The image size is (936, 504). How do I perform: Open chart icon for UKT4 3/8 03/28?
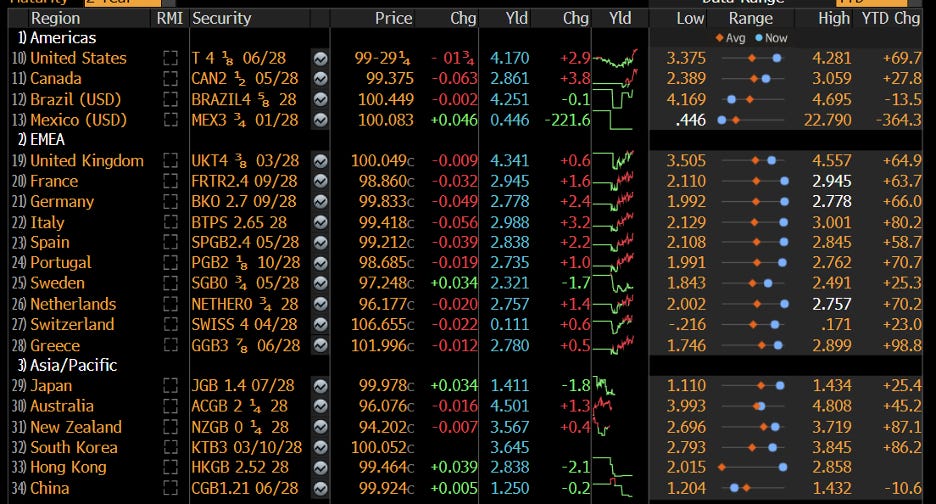click(321, 161)
